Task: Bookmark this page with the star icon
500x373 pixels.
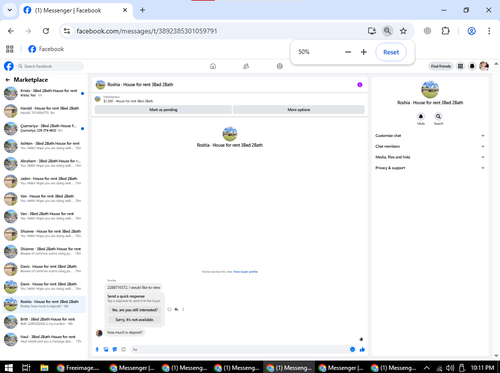Action: coord(403,31)
